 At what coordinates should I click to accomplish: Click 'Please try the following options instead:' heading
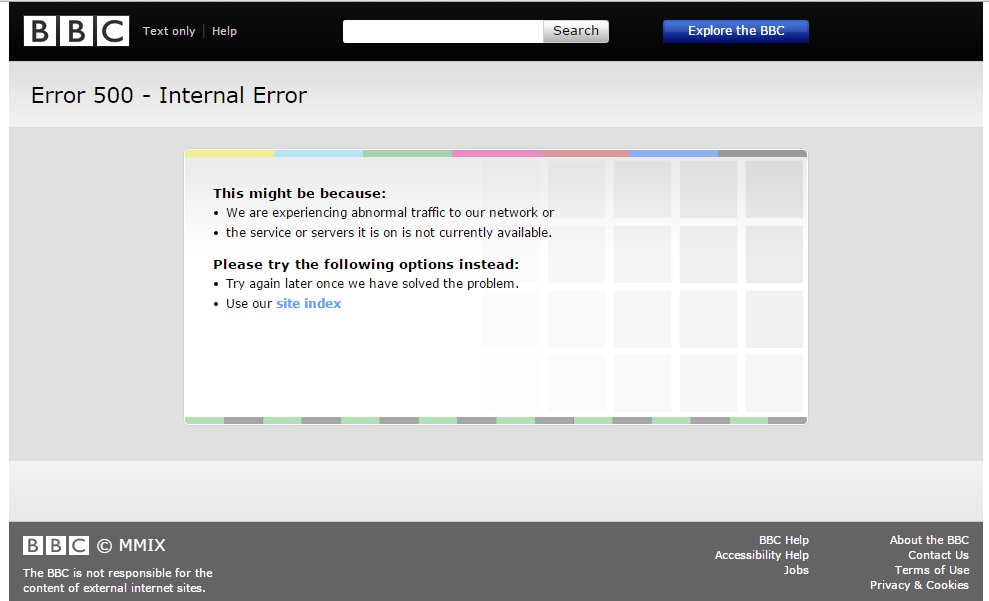366,264
